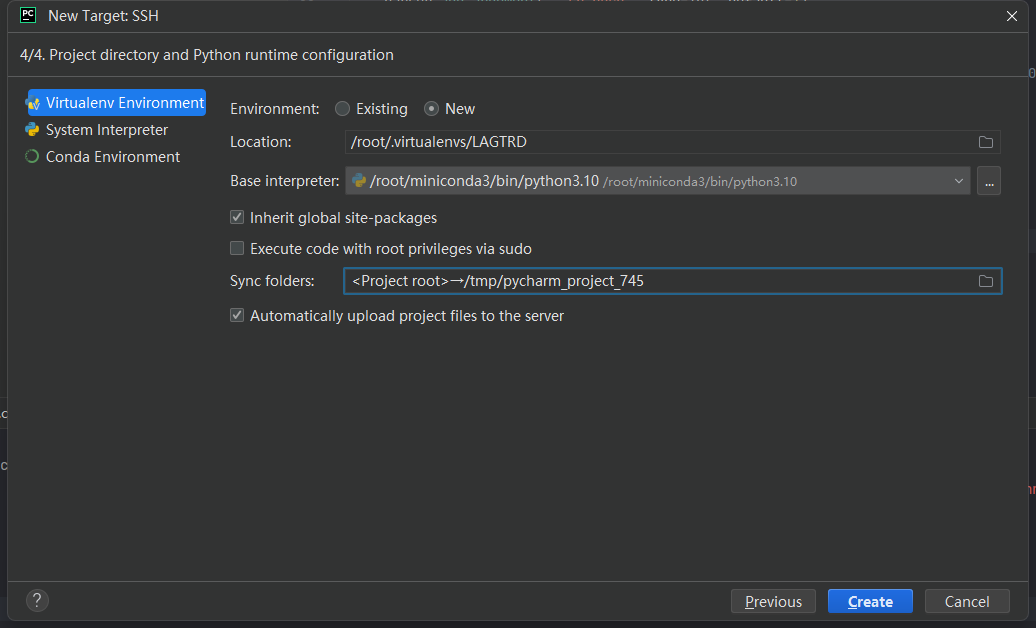1036x628 pixels.
Task: Toggle Automatically upload project files checkbox
Action: (237, 315)
